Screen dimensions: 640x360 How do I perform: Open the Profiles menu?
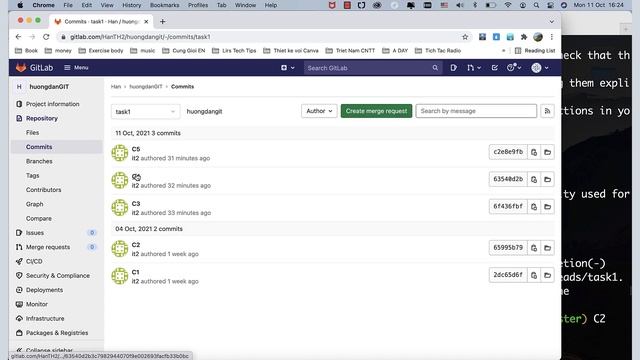tap(198, 5)
